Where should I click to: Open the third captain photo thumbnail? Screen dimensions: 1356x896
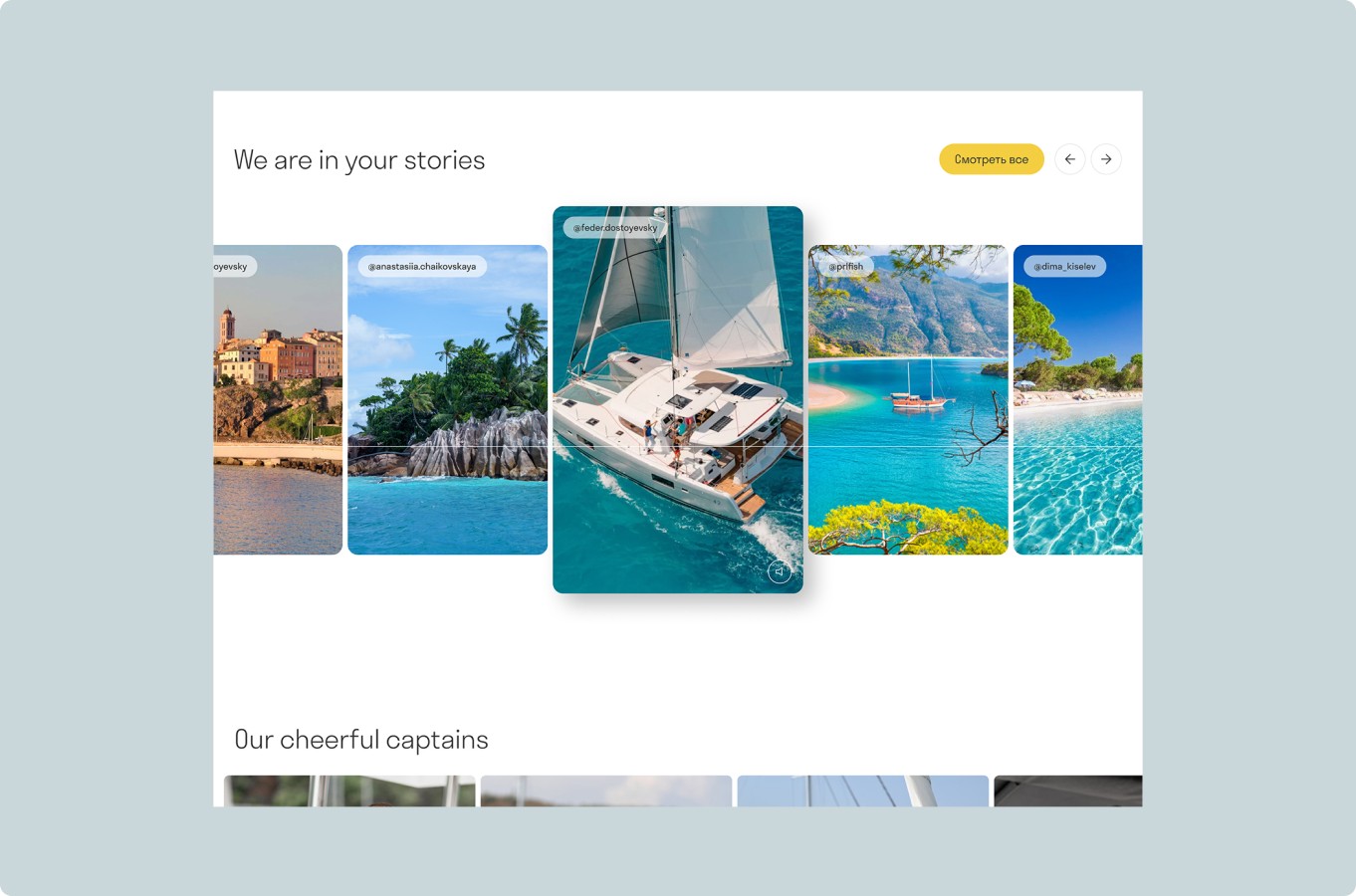(x=863, y=791)
